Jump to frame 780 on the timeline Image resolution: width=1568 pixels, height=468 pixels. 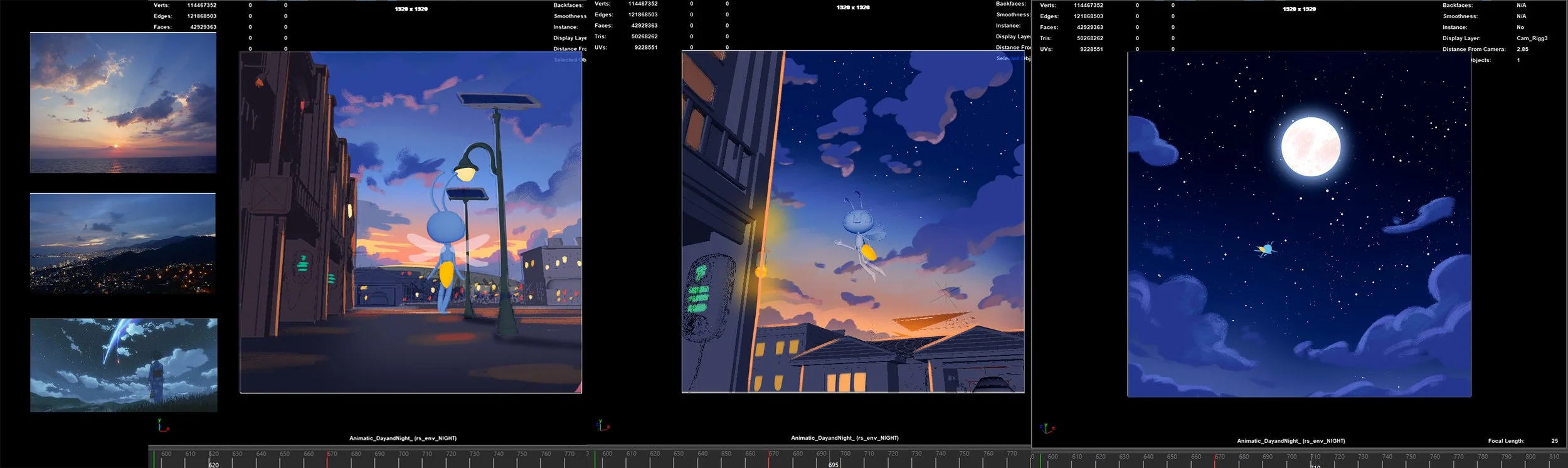[x=1483, y=457]
